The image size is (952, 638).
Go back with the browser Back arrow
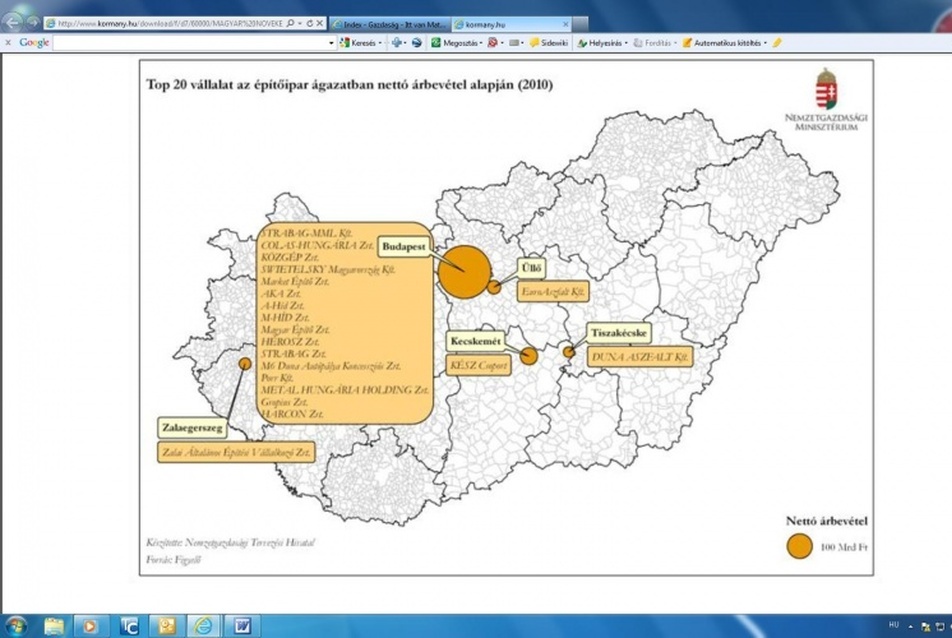pyautogui.click(x=12, y=22)
